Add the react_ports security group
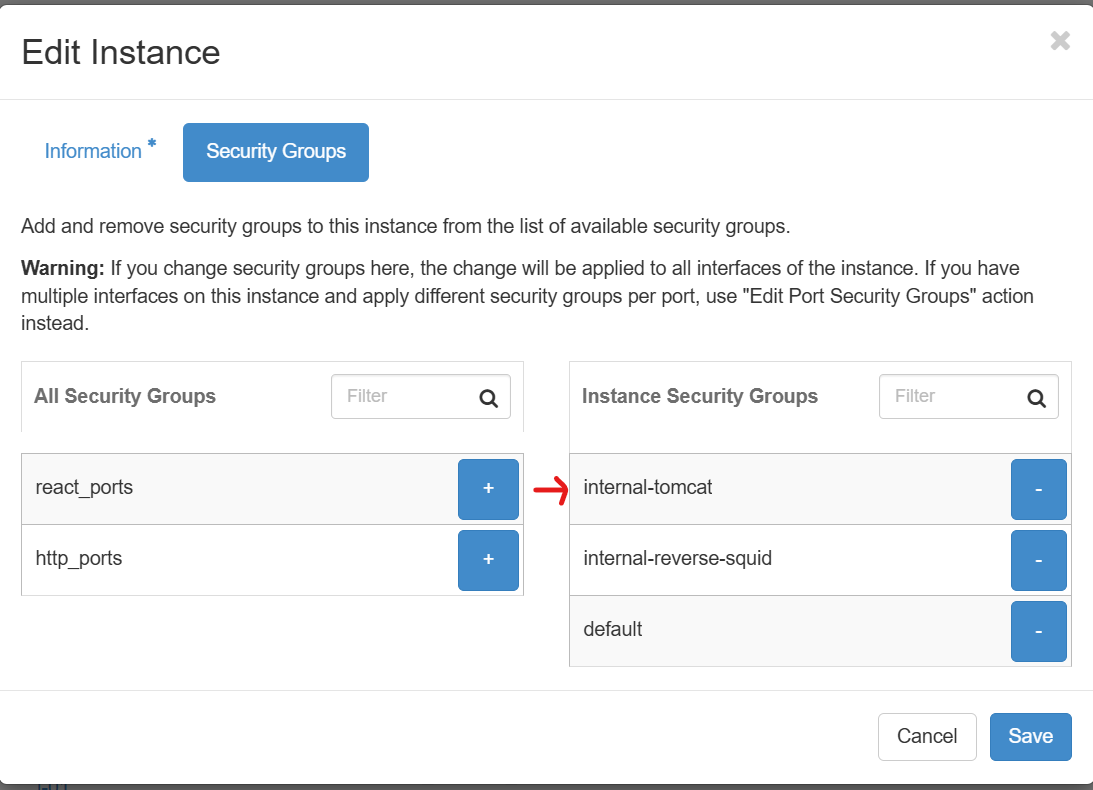 488,489
